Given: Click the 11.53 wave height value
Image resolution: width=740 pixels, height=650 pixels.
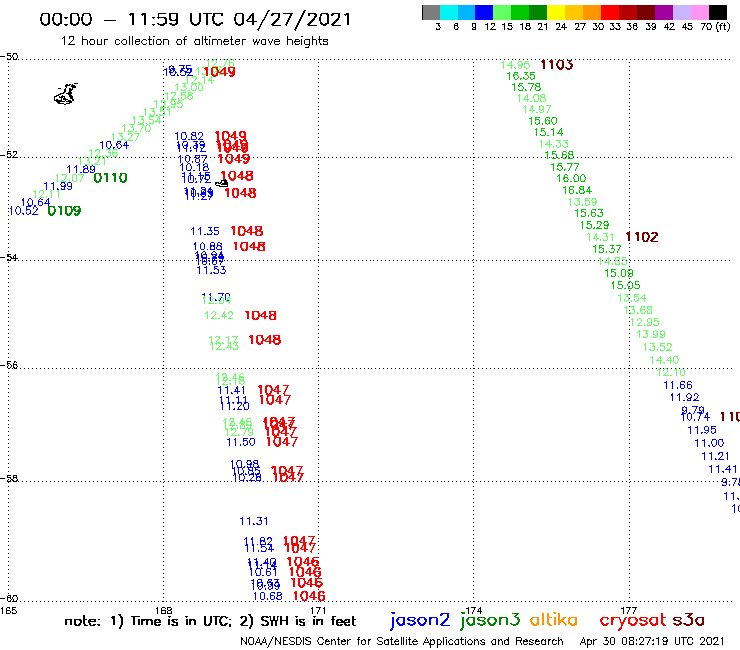Looking at the screenshot, I should pos(211,270).
